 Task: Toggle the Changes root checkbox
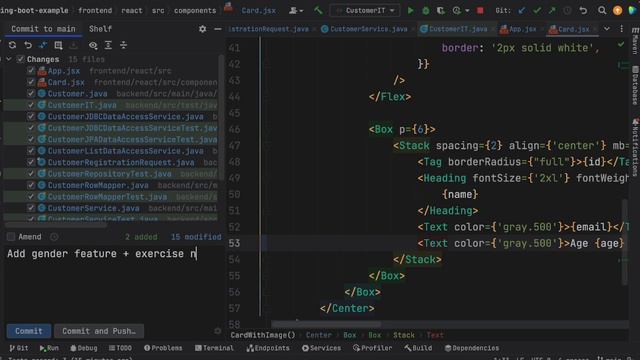pyautogui.click(x=20, y=60)
